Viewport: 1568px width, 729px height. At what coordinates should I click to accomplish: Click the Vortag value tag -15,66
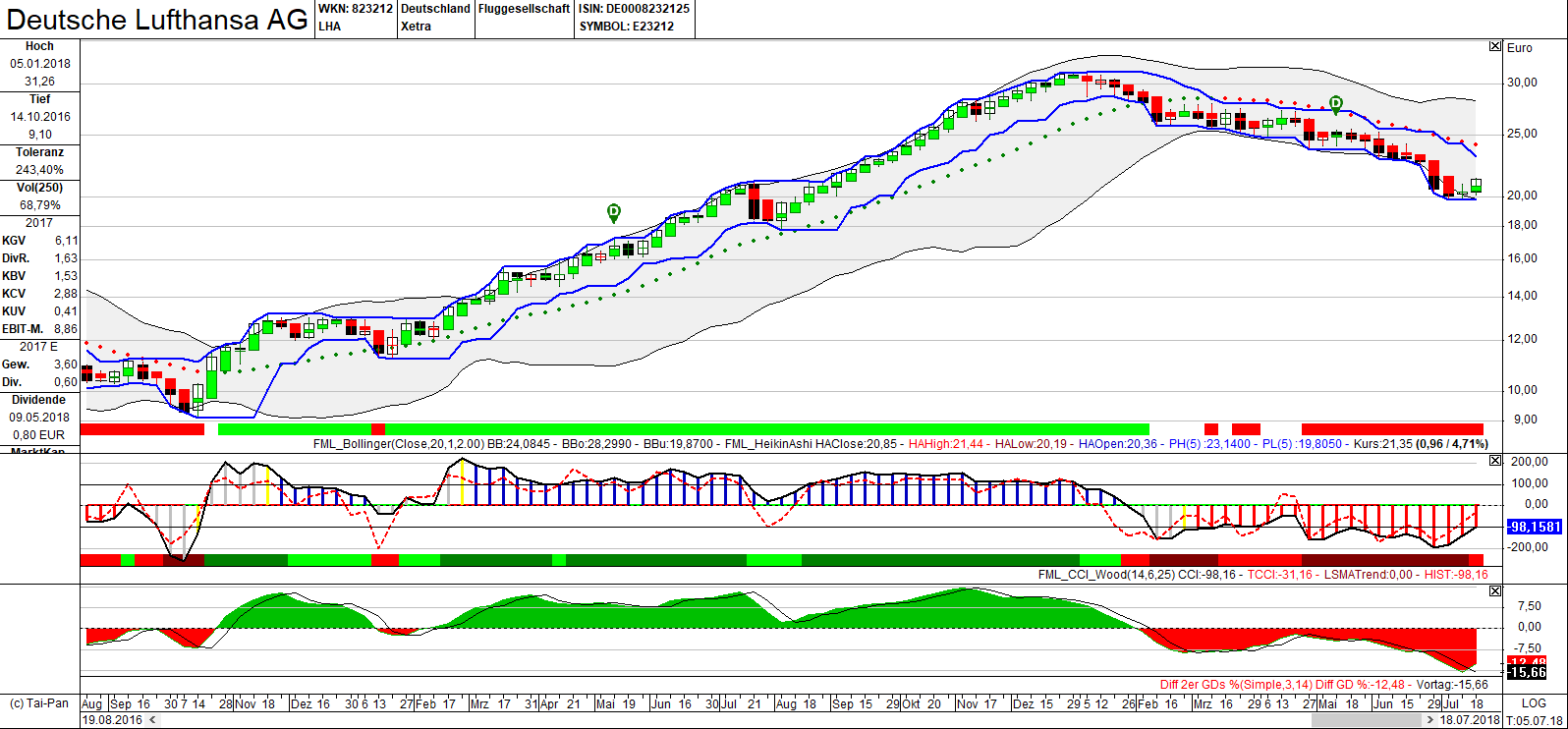point(1527,673)
